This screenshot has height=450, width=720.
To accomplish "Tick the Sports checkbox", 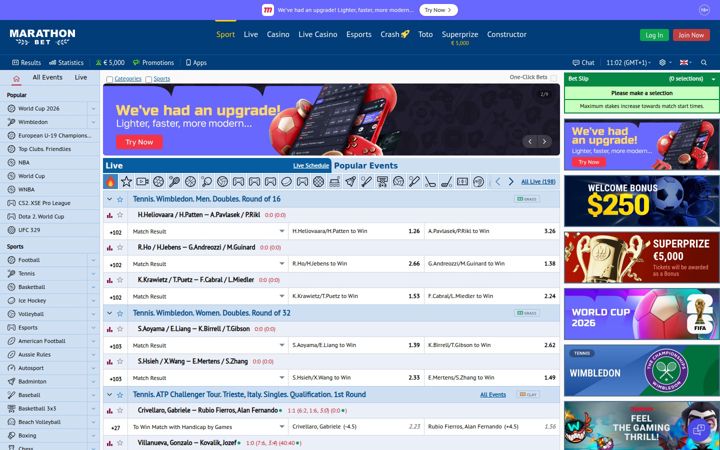I will tap(148, 79).
